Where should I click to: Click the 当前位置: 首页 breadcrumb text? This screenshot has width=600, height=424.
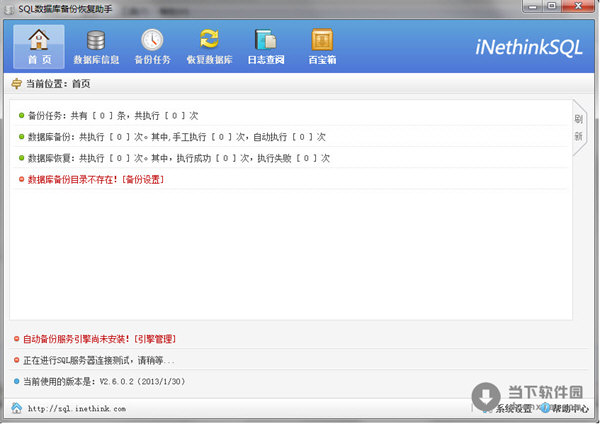coord(58,84)
